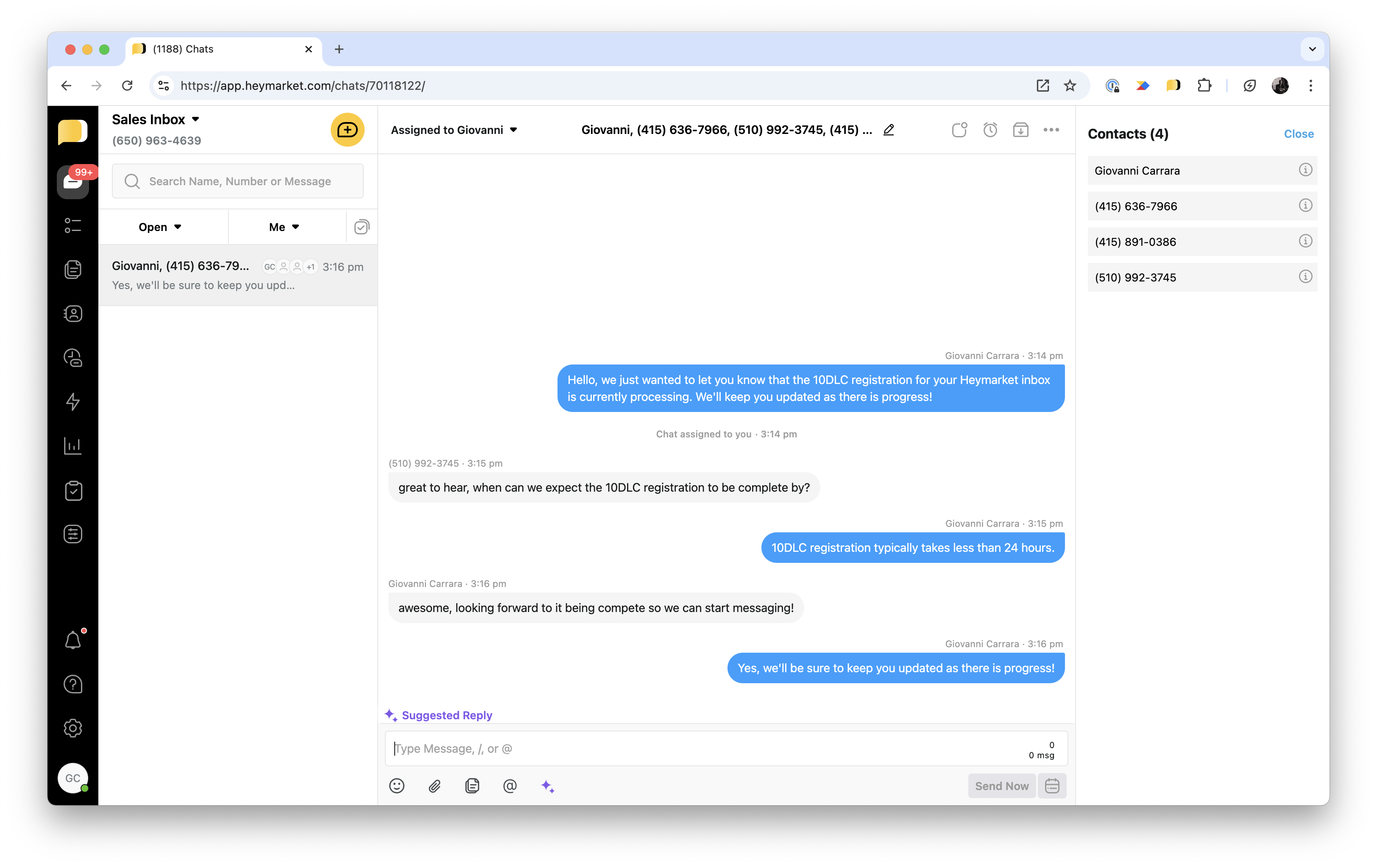Open the Open status filter dropdown

click(x=160, y=227)
